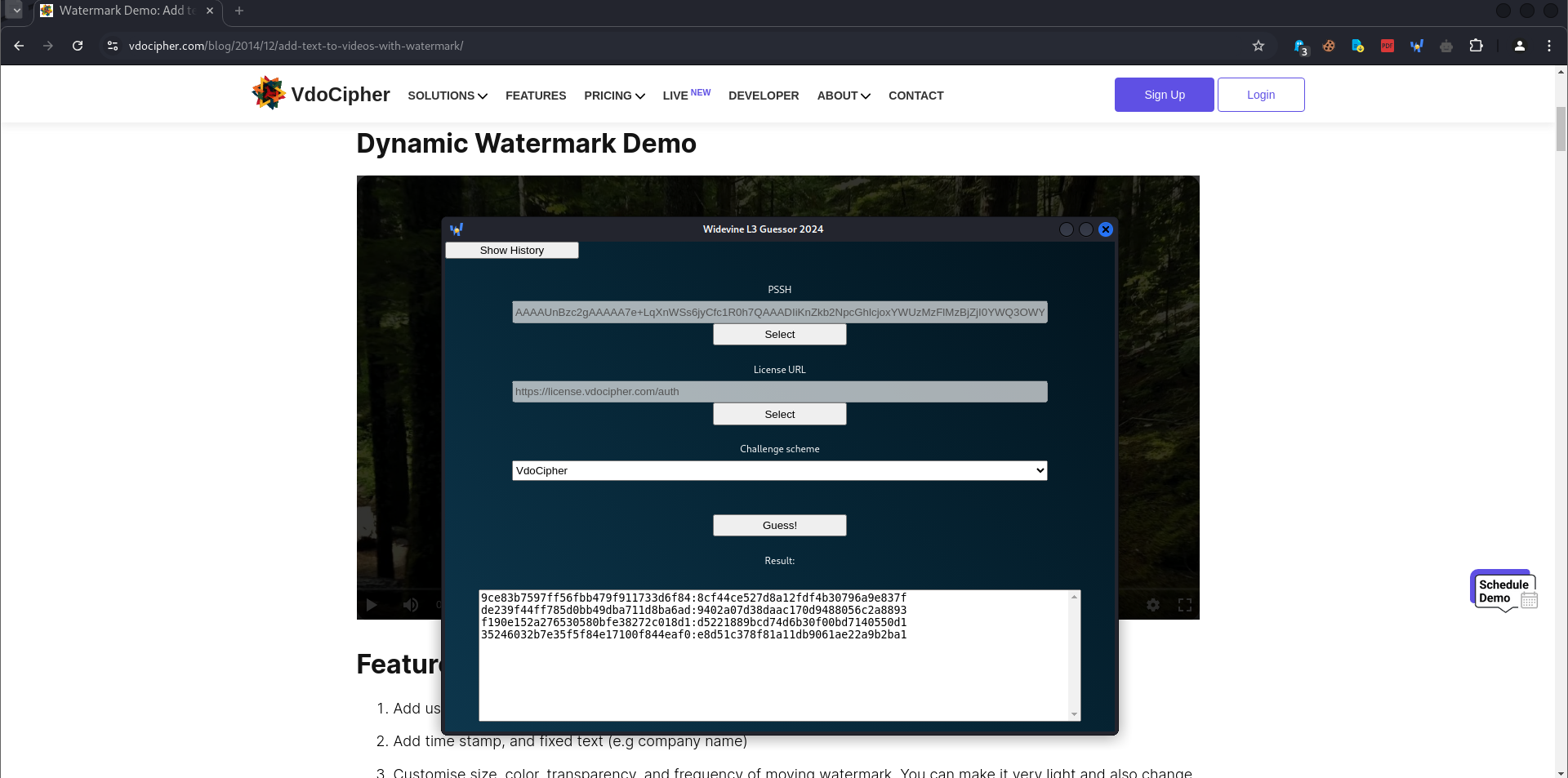1568x778 pixels.
Task: Click the result line starting with f190e152
Action: 693,622
